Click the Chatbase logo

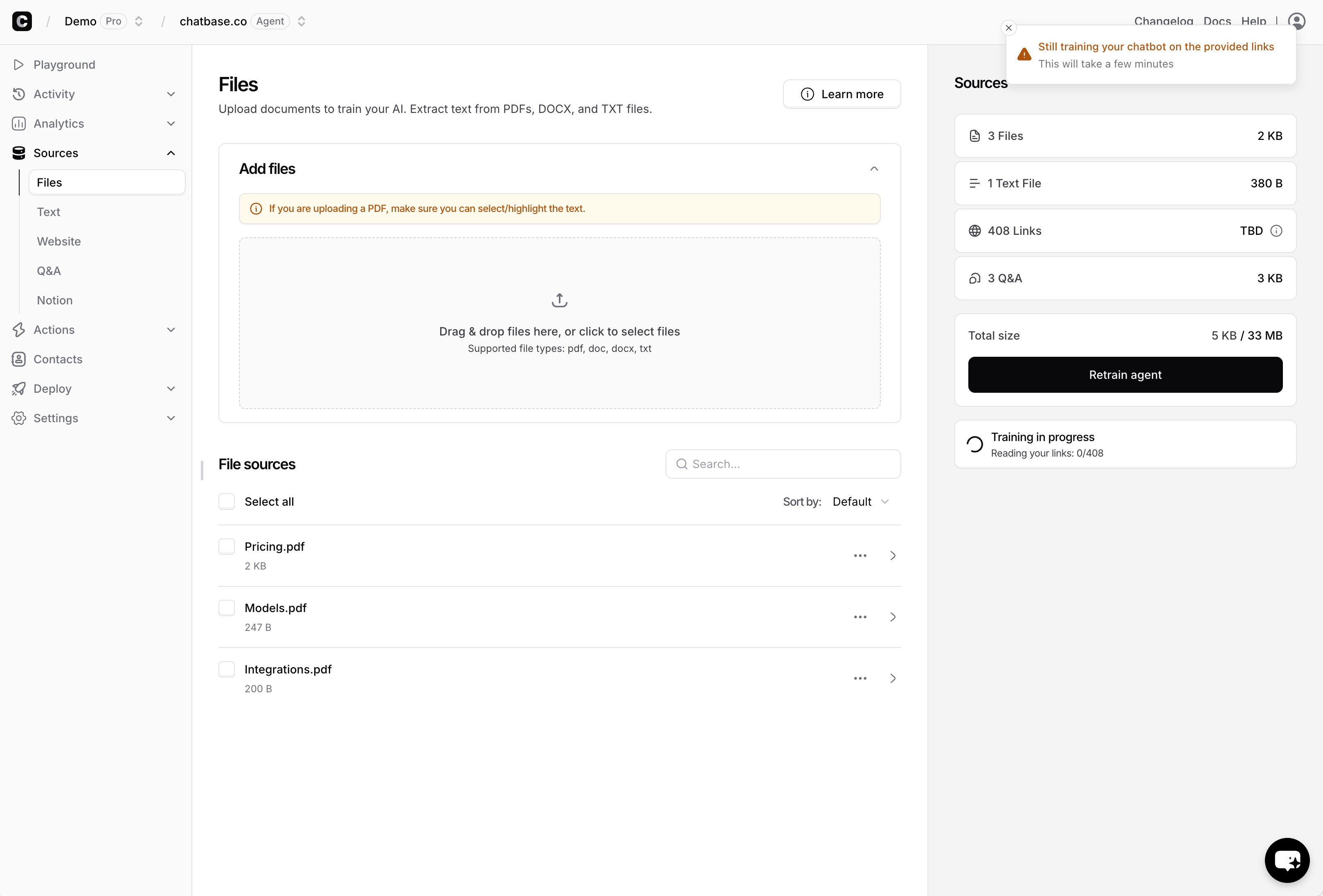point(22,21)
